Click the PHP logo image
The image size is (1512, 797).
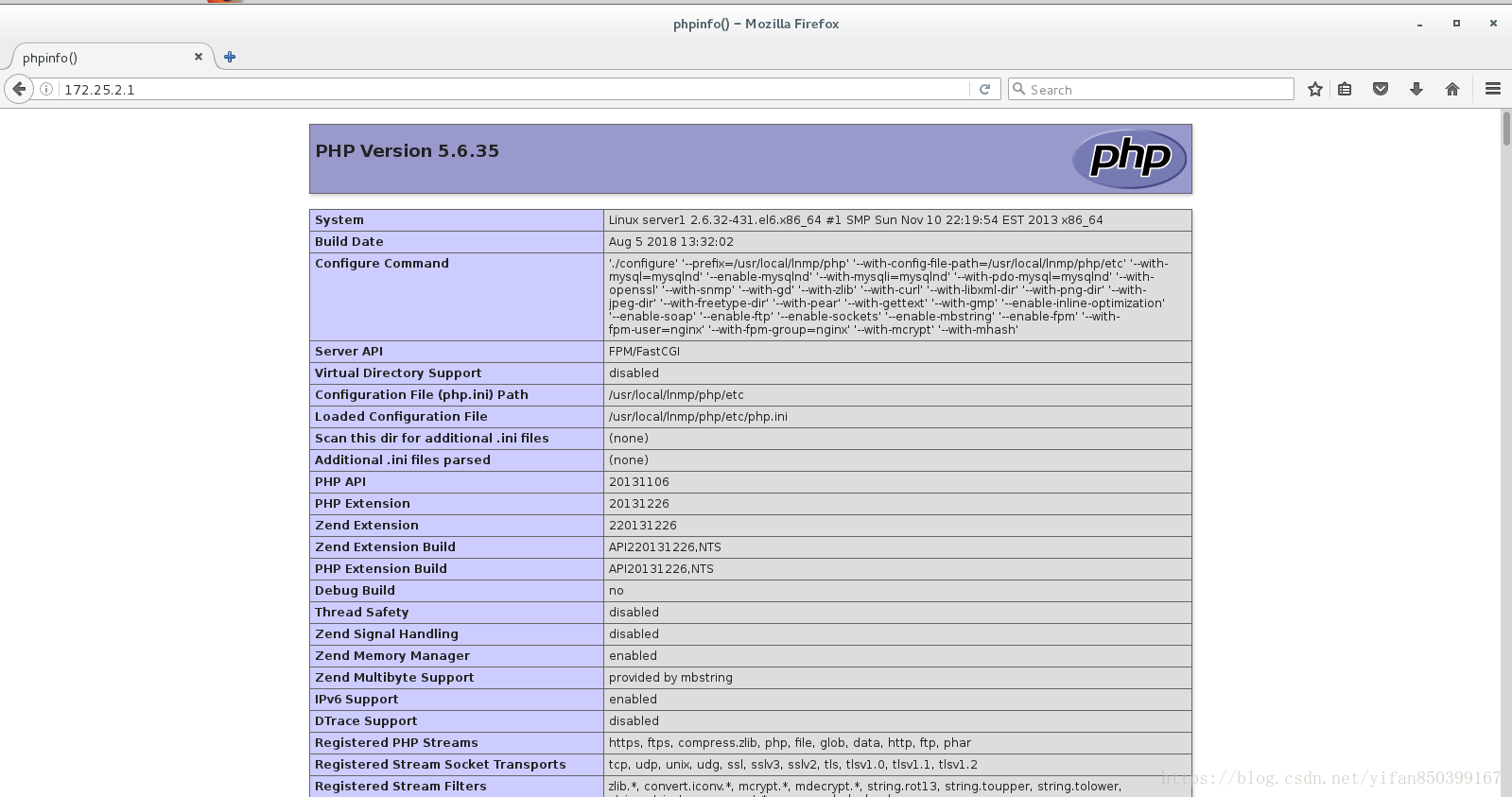click(x=1129, y=158)
